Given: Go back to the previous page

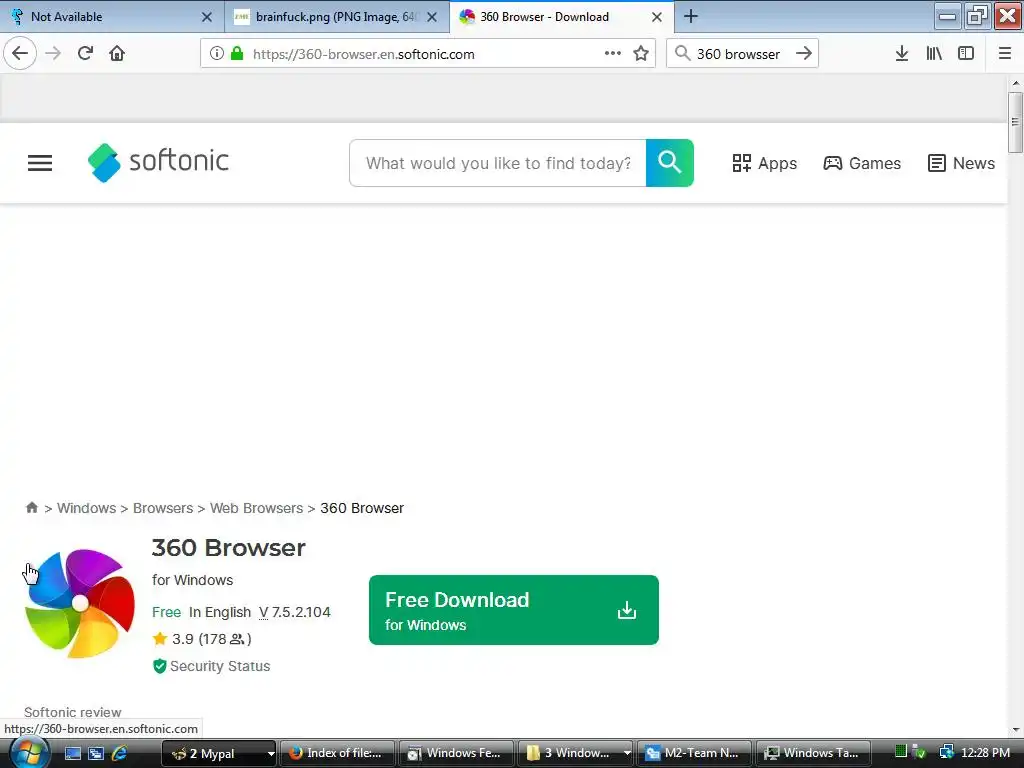Looking at the screenshot, I should pos(20,54).
